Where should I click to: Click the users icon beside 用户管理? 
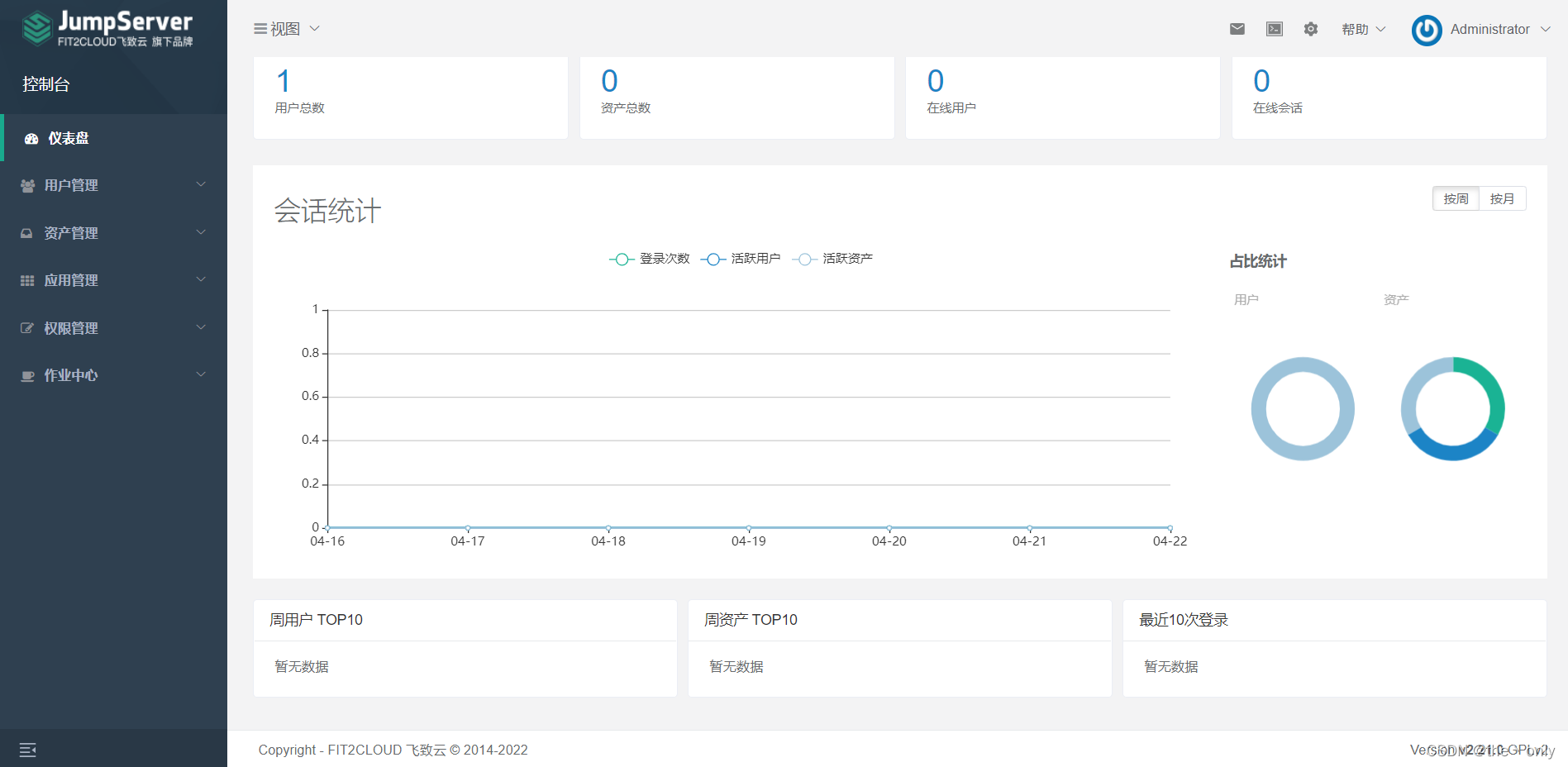pyautogui.click(x=27, y=186)
